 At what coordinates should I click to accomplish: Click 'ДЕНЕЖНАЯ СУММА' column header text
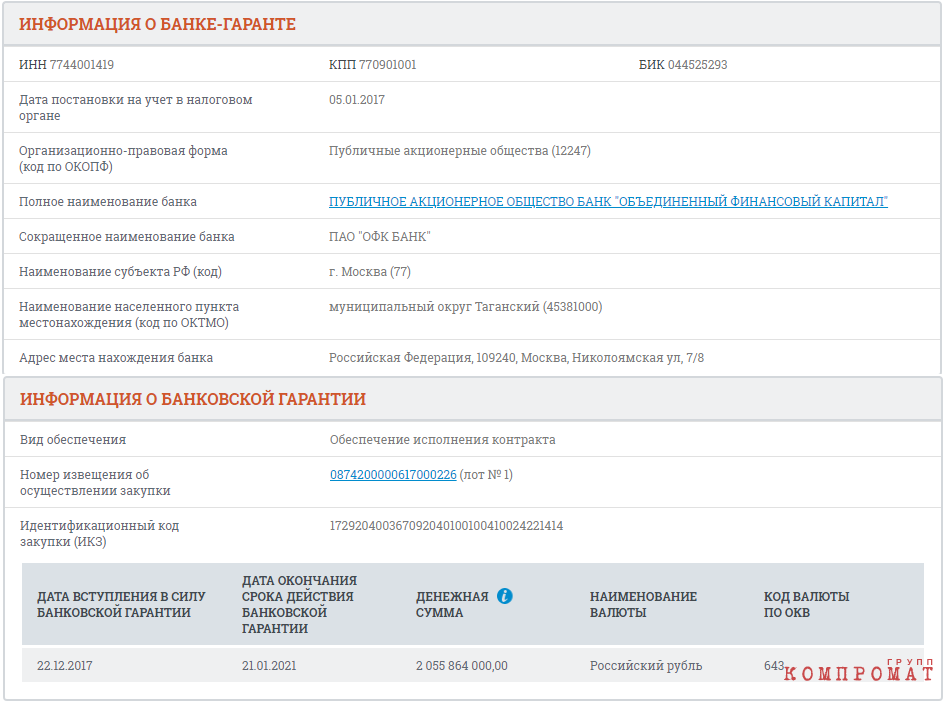[x=452, y=604]
